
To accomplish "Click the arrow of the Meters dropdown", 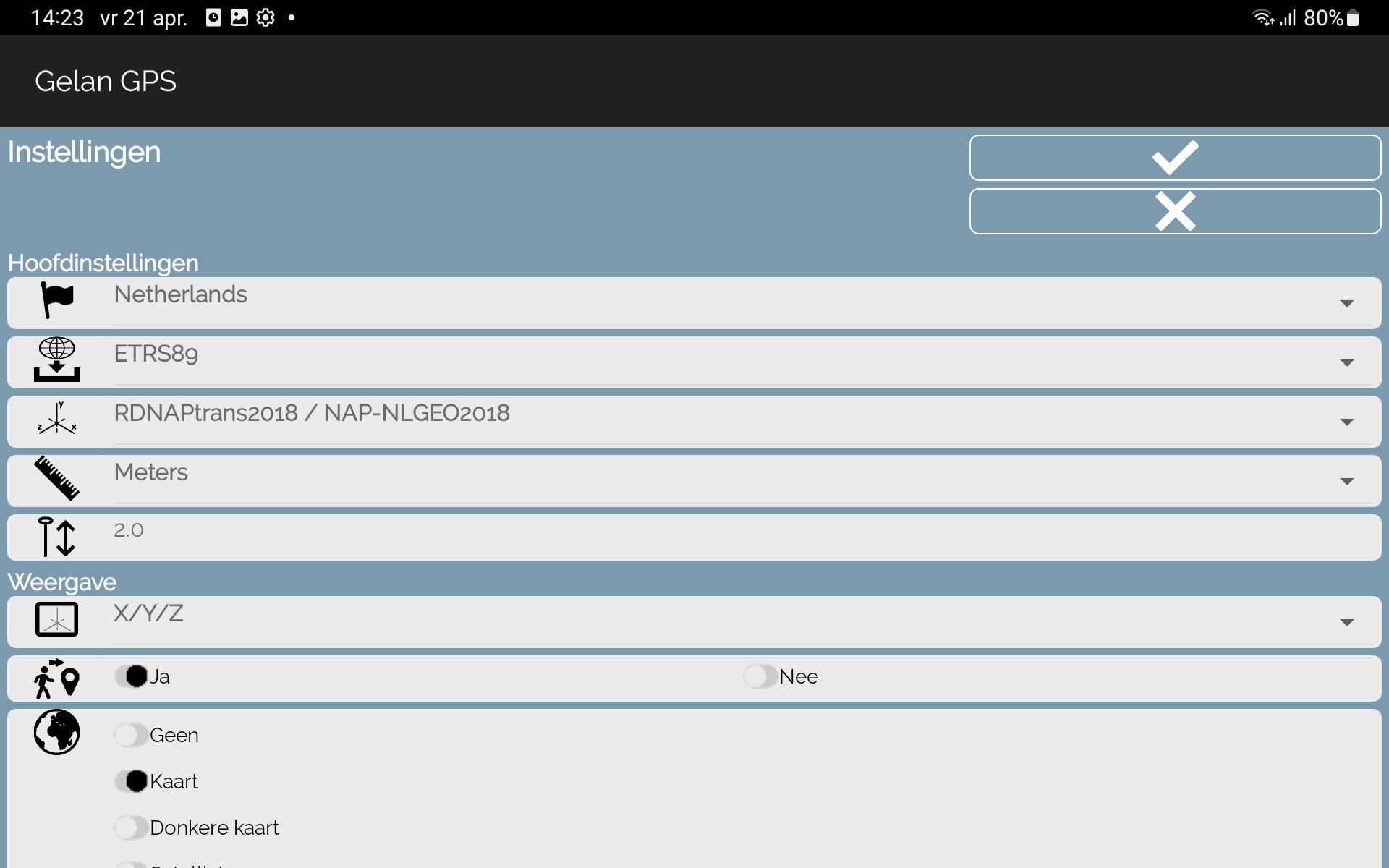I will (x=1346, y=482).
